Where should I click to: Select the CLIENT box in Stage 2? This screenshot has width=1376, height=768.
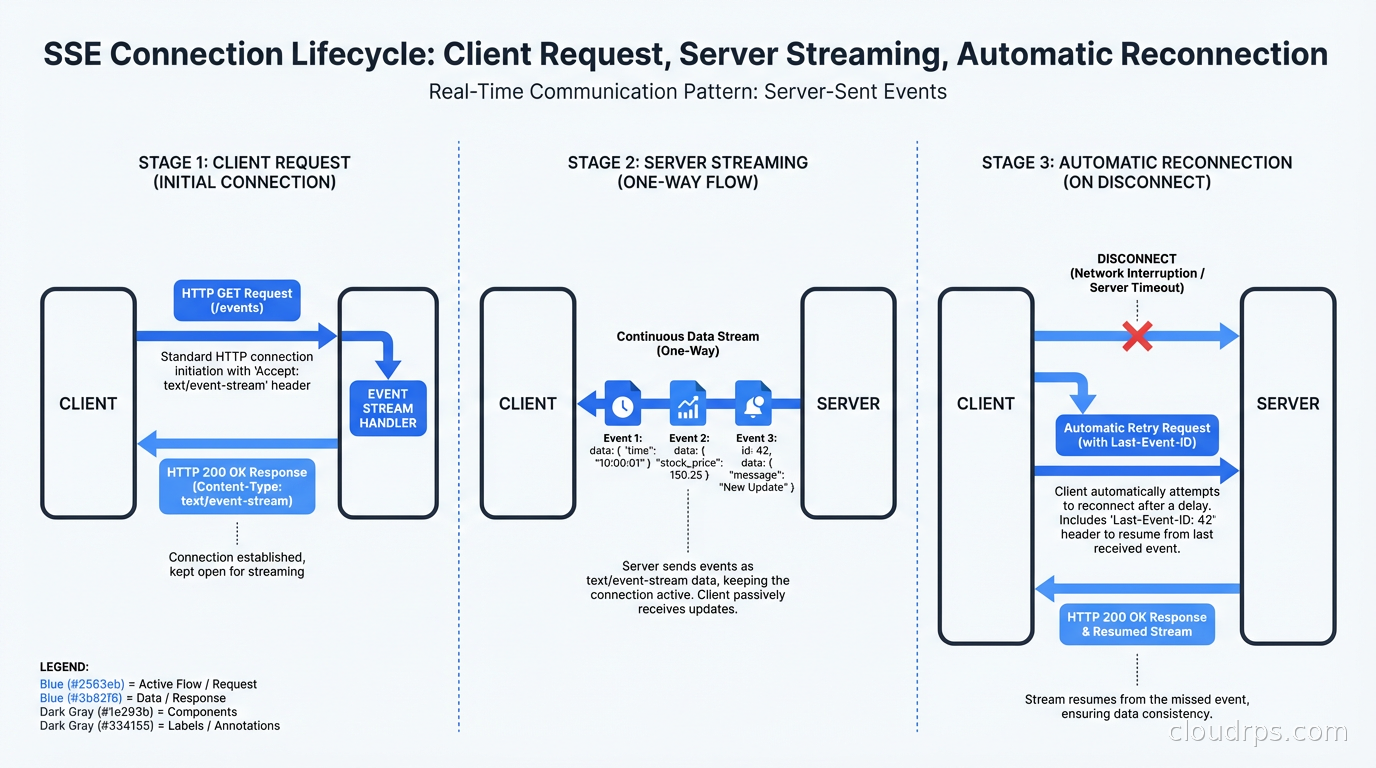click(x=527, y=403)
